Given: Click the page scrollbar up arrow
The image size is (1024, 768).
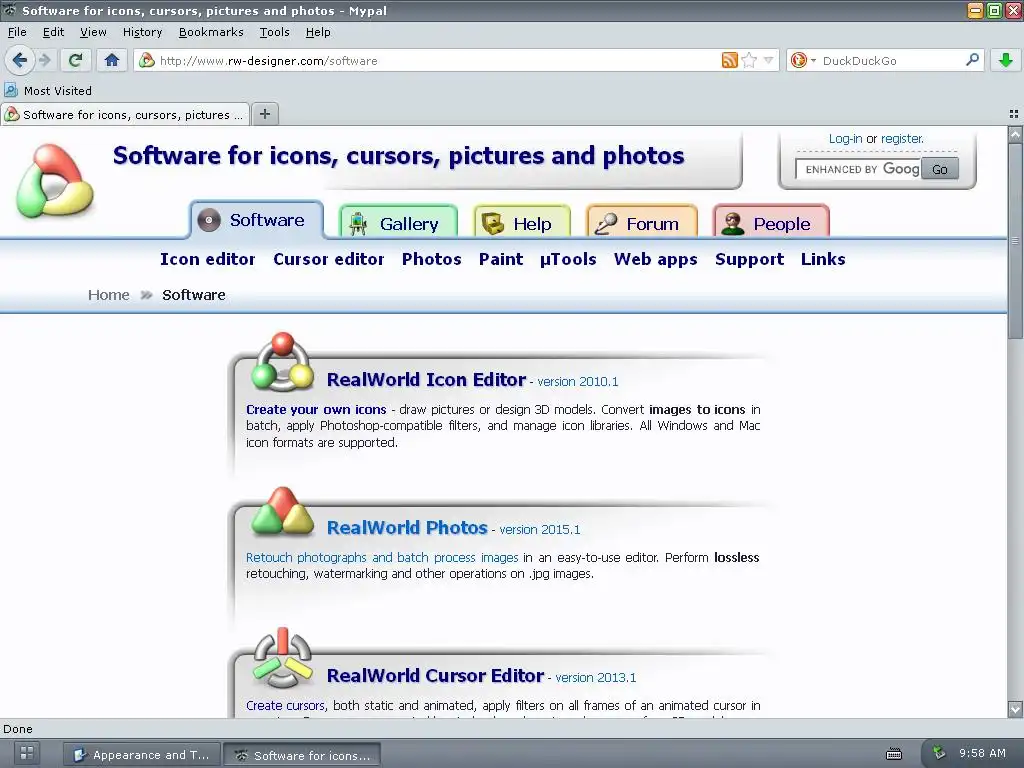Looking at the screenshot, I should [x=1015, y=135].
